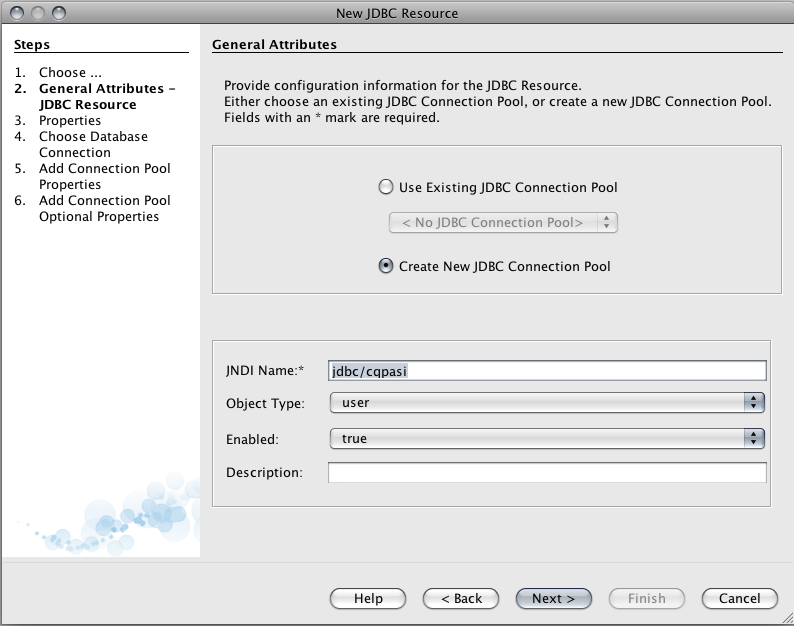Click the 'Enabled:' label
794x626 pixels.
click(x=252, y=439)
